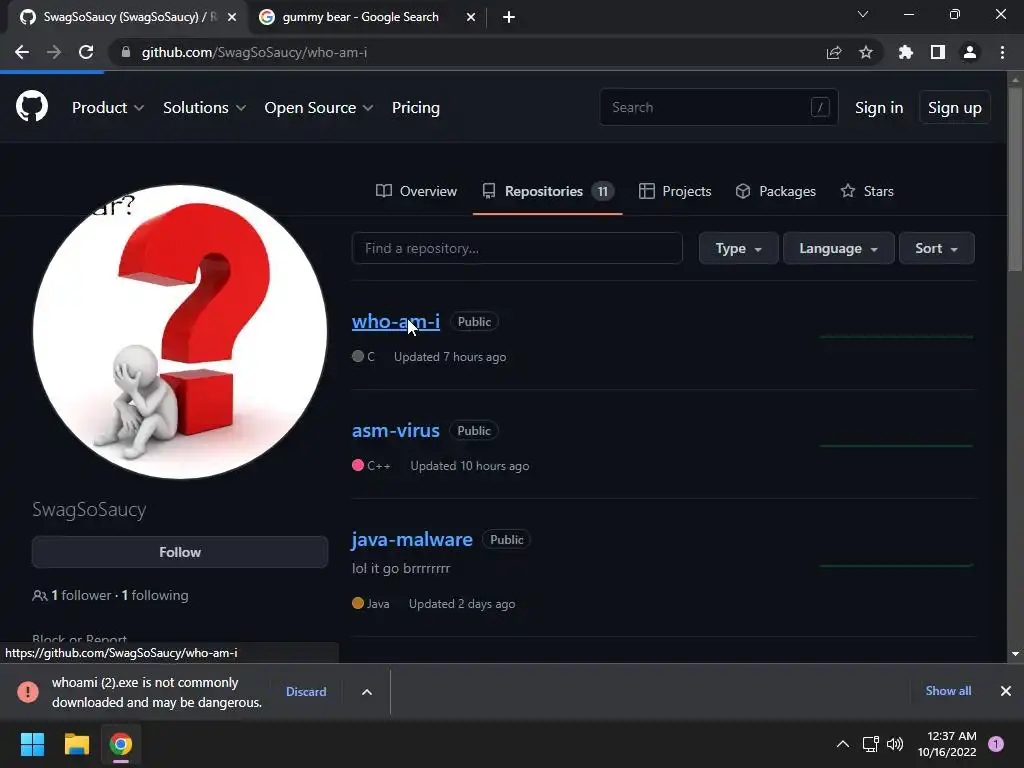This screenshot has width=1024, height=768.
Task: Click the Chrome icon in the taskbar
Action: (x=120, y=744)
